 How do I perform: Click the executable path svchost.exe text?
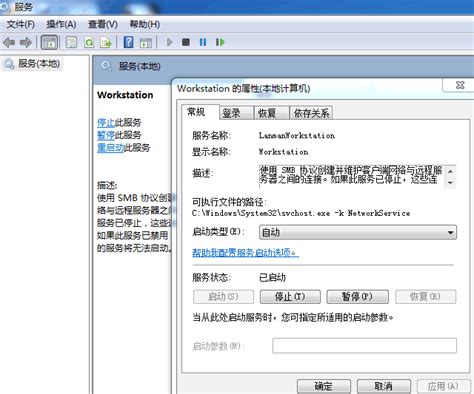click(301, 213)
